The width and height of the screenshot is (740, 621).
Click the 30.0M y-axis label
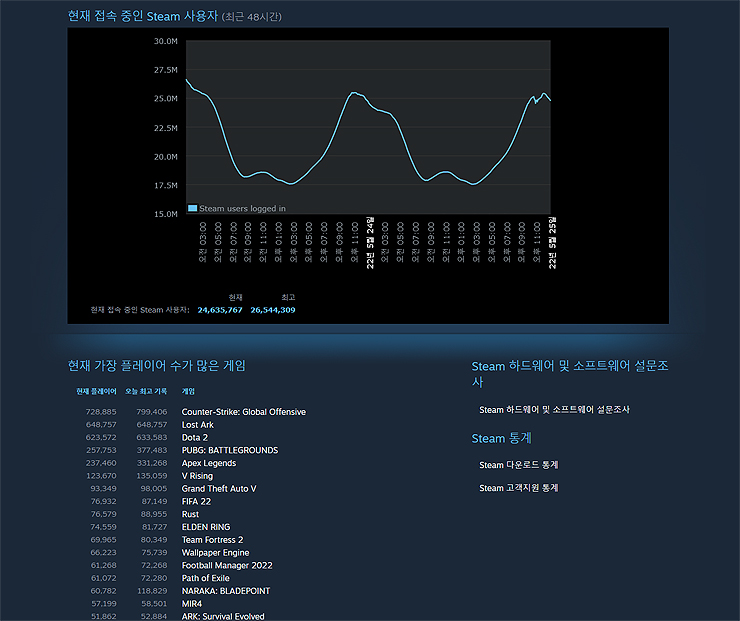166,41
